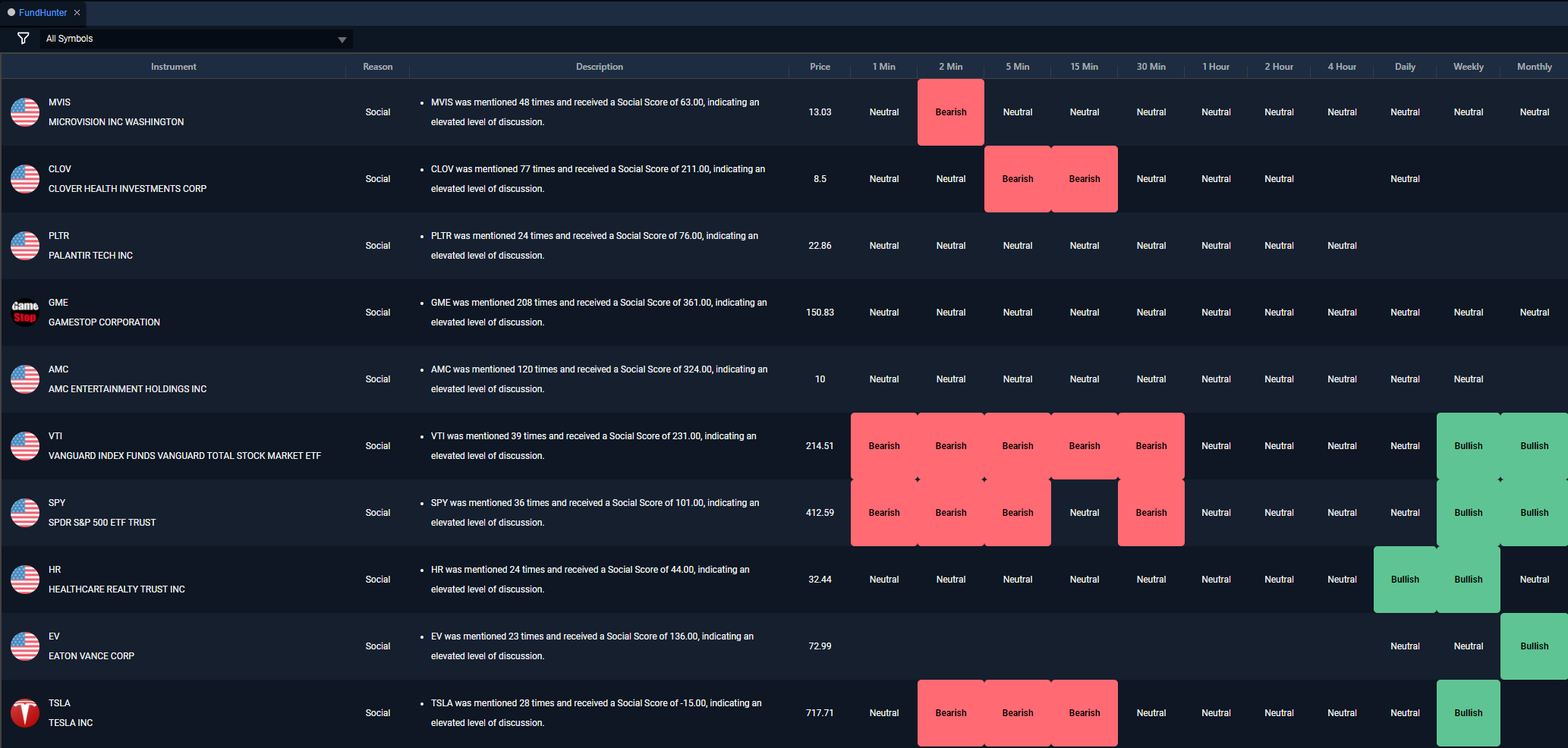
Task: Click SPDR S&P 500 ETF TRUST name
Action: click(x=102, y=523)
